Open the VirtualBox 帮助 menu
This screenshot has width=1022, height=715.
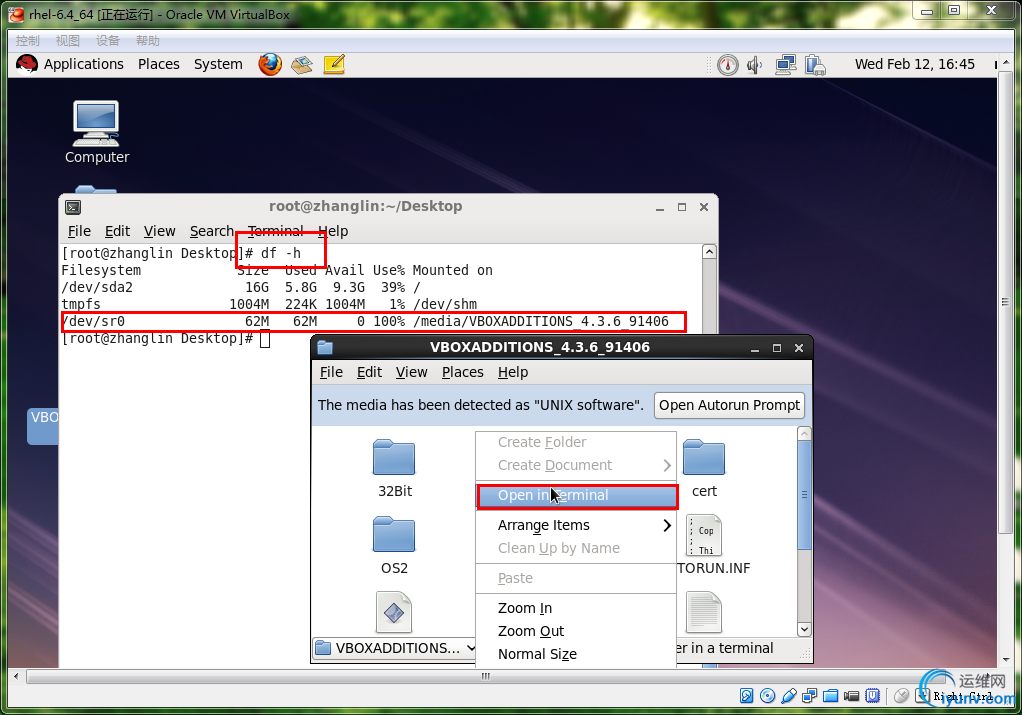pos(147,40)
